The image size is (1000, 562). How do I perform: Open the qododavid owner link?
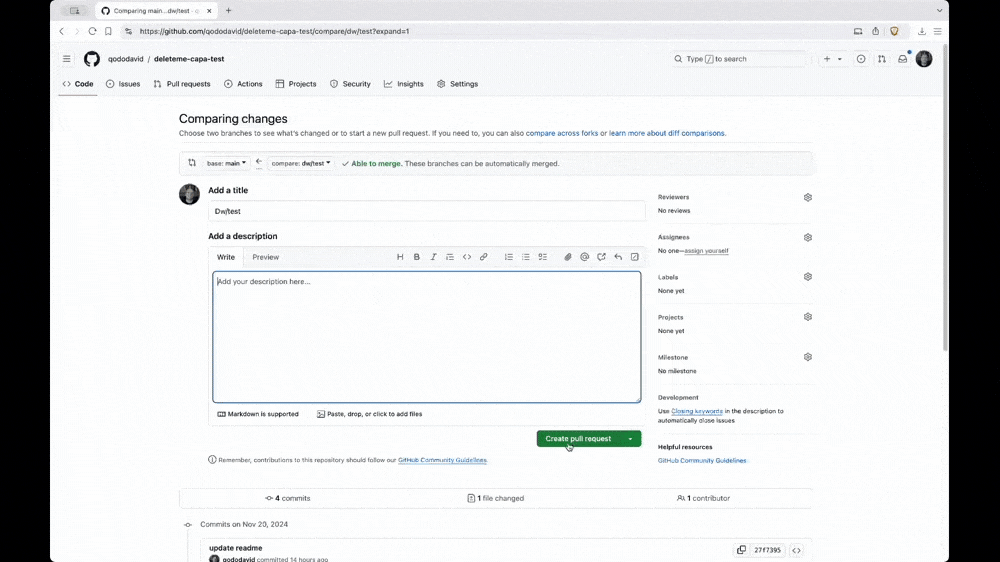point(126,59)
